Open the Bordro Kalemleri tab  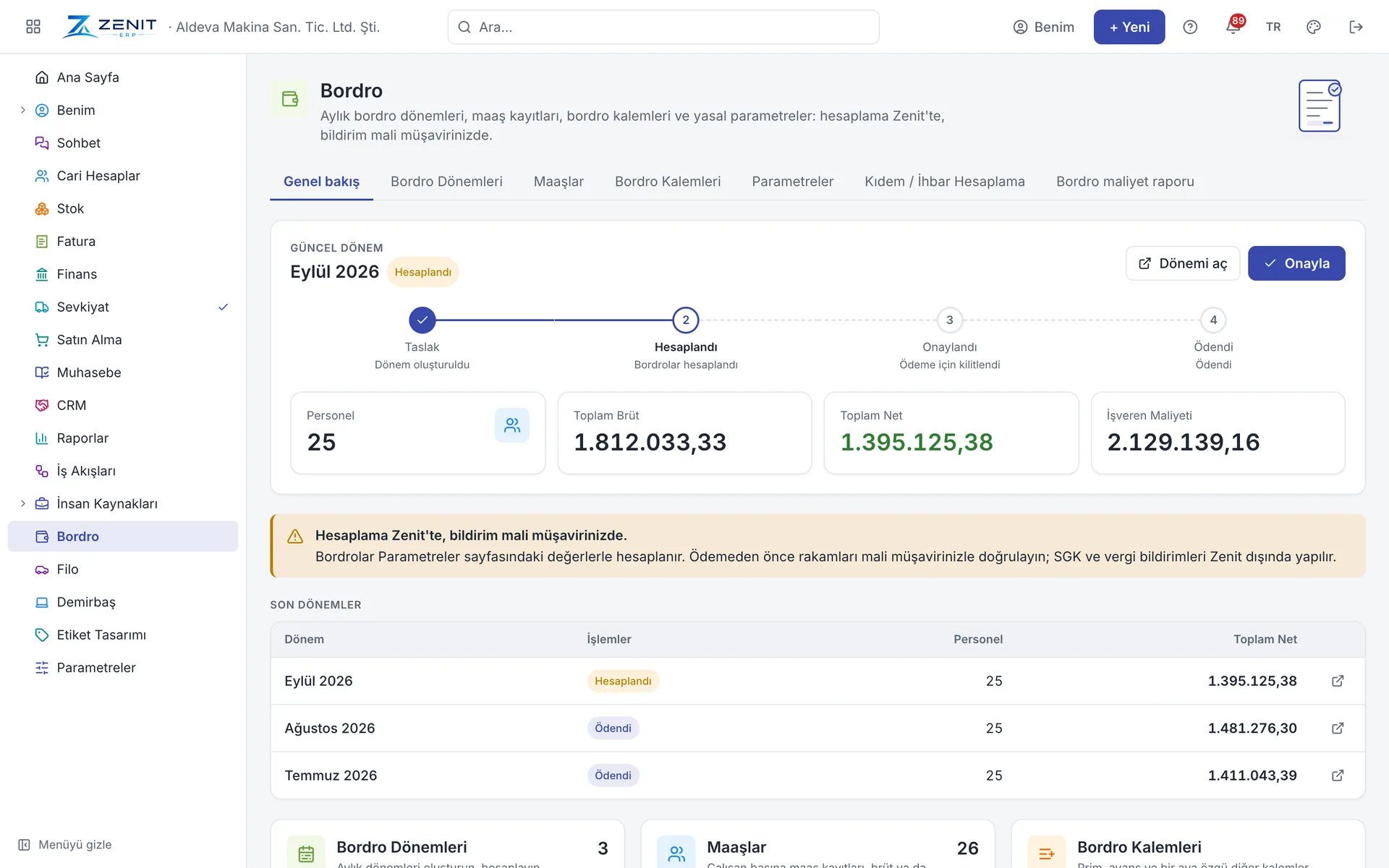(668, 182)
